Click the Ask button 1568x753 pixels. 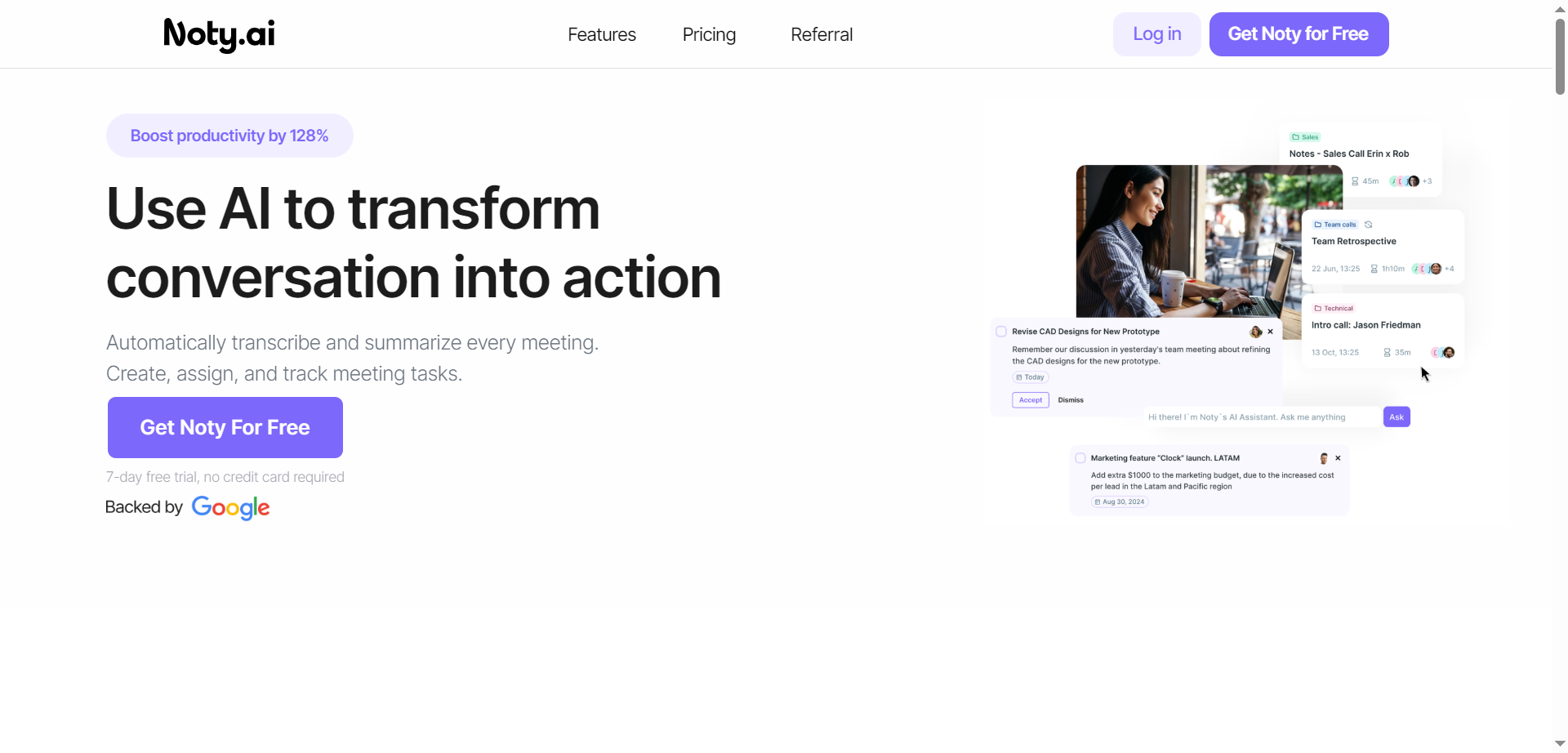click(1396, 417)
